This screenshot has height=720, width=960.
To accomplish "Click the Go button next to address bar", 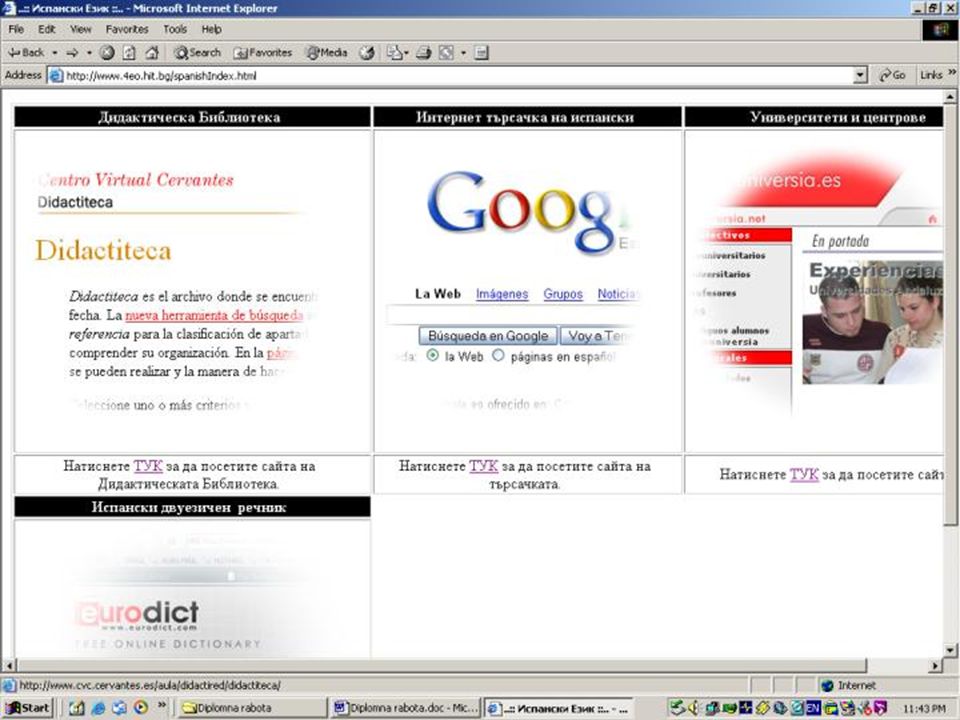I will 892,75.
